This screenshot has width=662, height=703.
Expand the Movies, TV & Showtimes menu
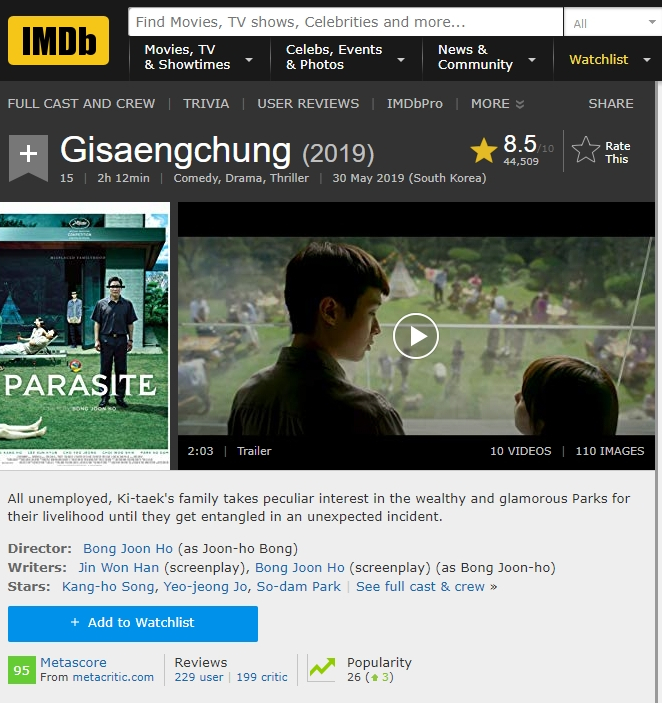coord(199,57)
